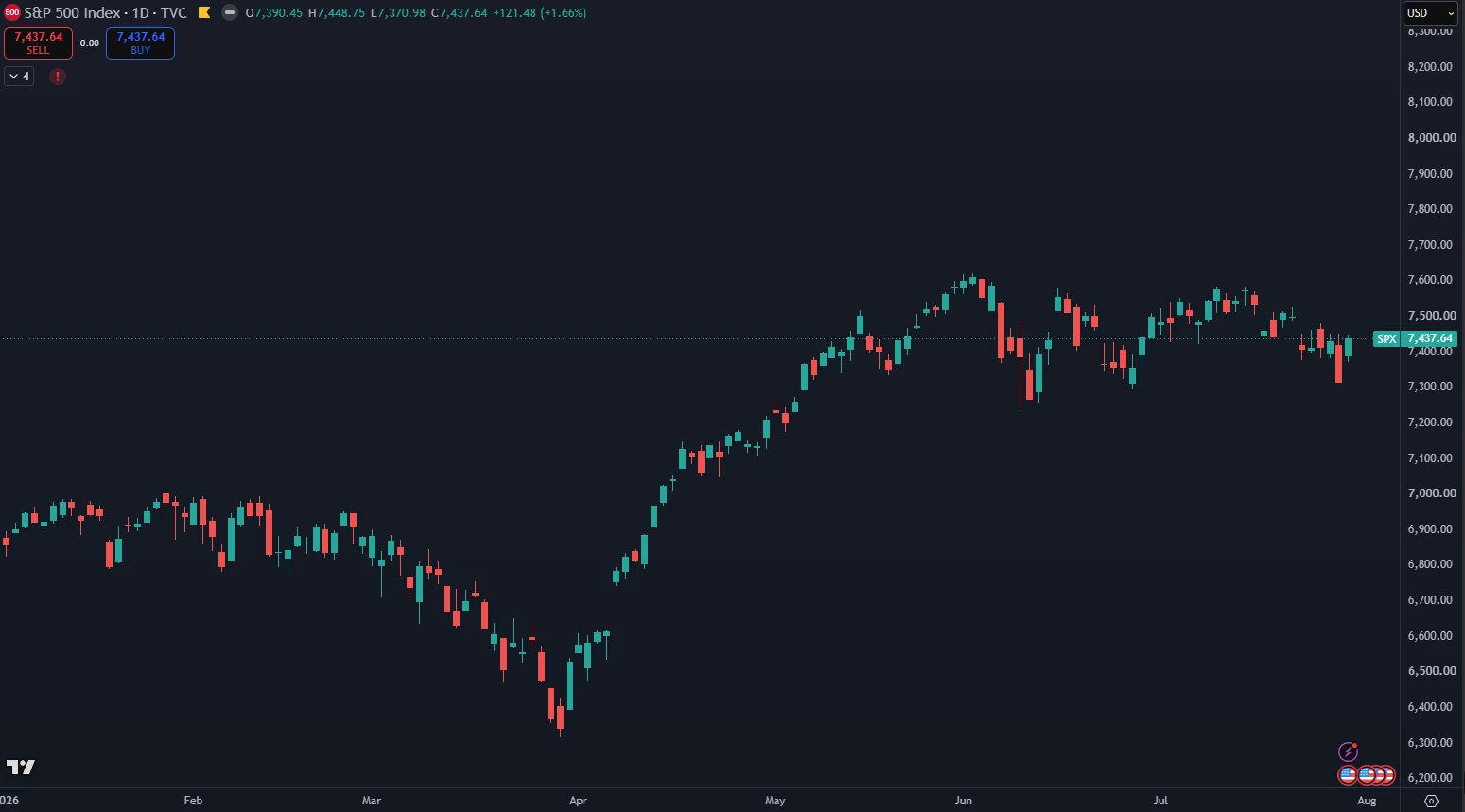Click the close price value C7,437.64
Screen dimensions: 1465x812
[460, 13]
